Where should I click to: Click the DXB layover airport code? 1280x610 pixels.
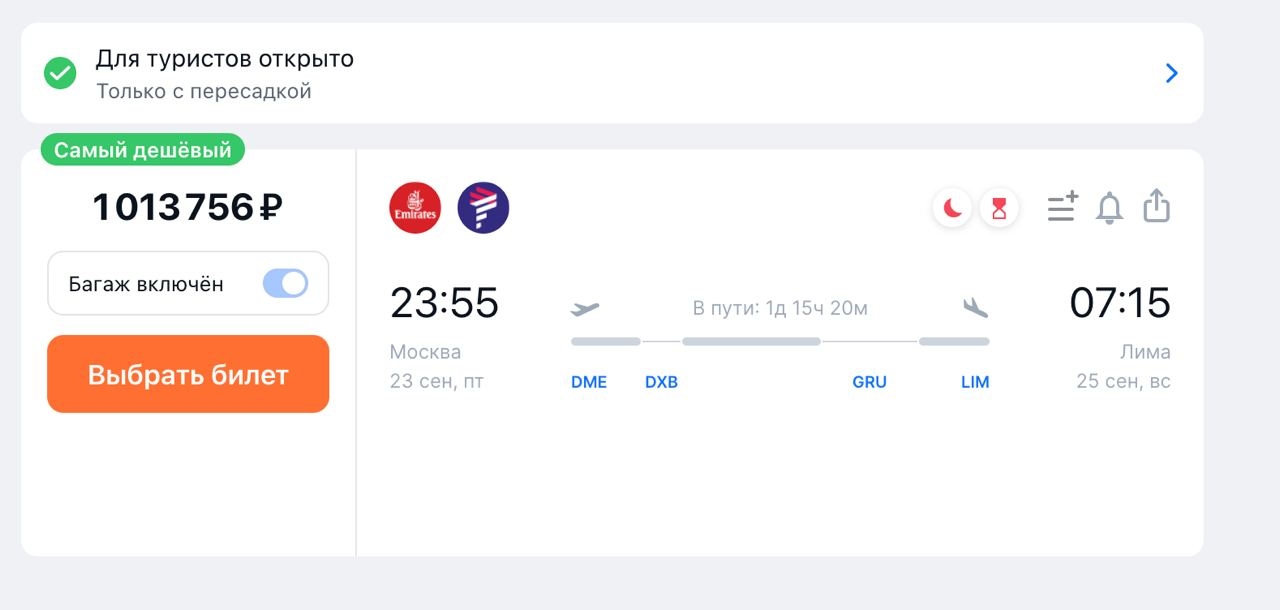[x=661, y=382]
